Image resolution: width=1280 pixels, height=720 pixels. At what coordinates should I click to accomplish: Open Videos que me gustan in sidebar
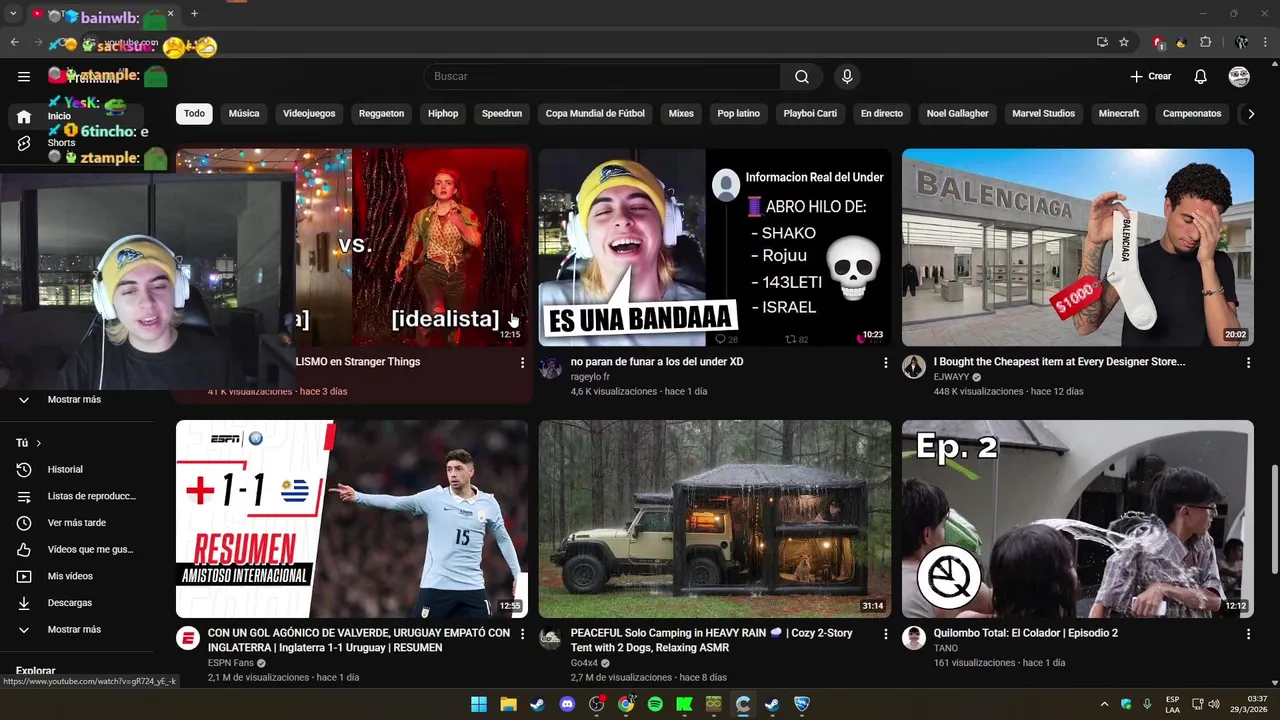point(76,549)
